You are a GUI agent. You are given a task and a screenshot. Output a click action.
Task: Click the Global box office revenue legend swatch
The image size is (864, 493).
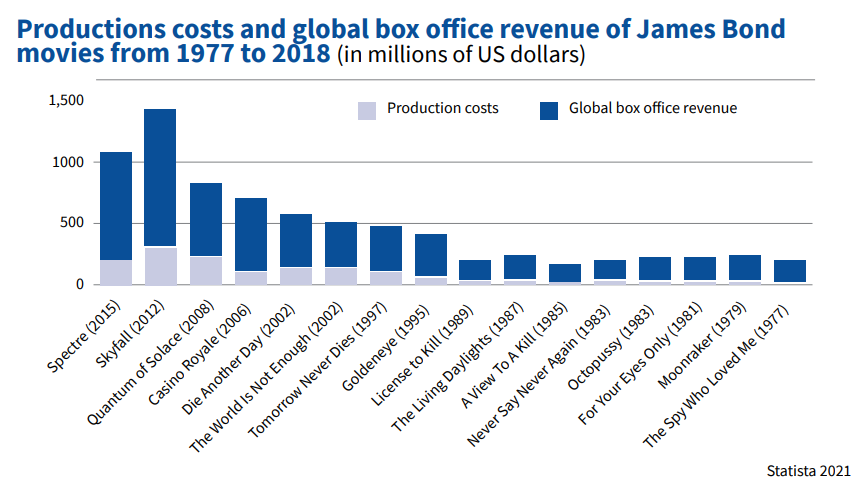click(x=549, y=111)
